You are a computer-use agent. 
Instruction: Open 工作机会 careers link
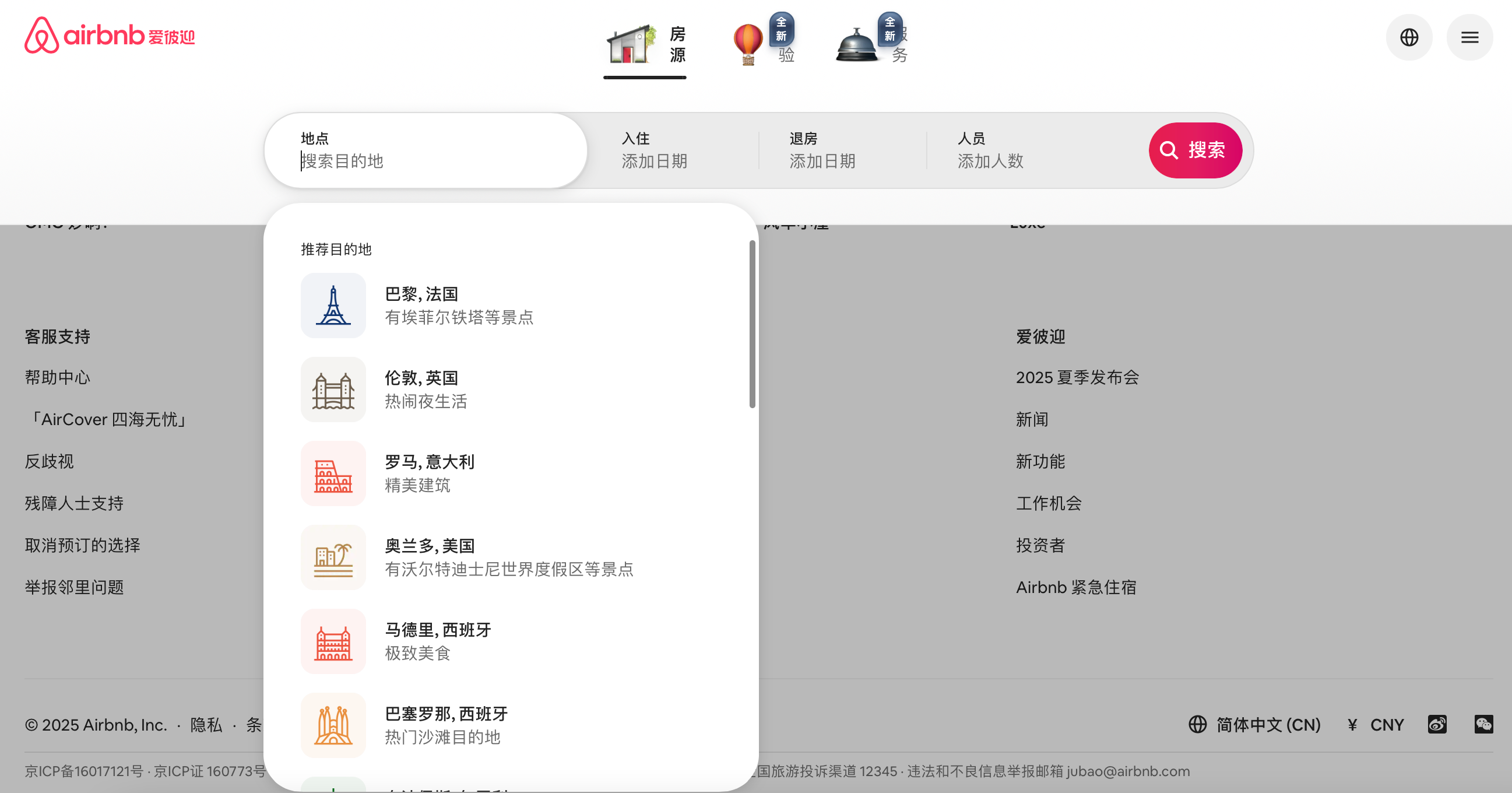[1049, 503]
